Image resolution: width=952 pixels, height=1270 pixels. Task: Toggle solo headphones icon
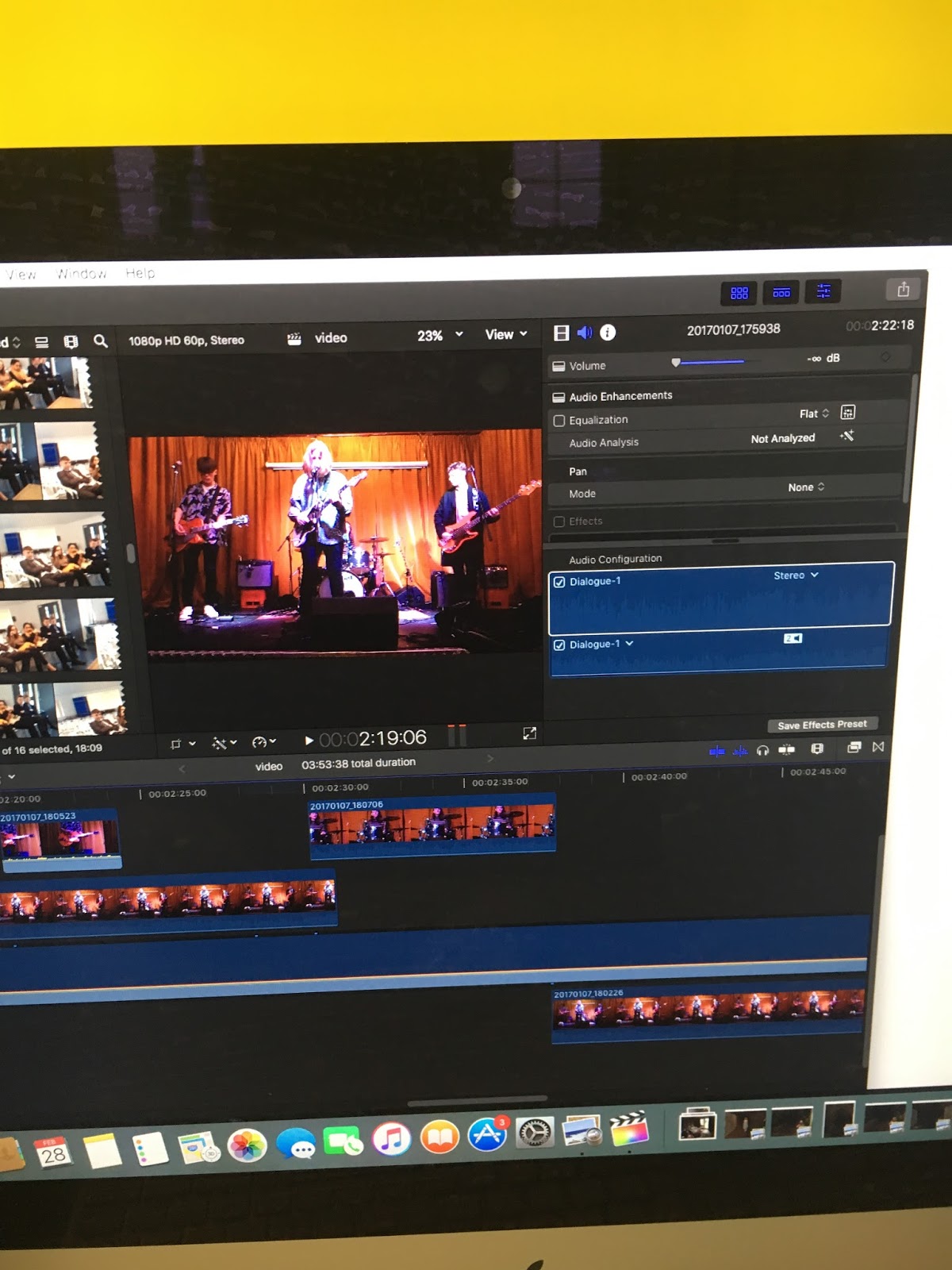(x=762, y=749)
